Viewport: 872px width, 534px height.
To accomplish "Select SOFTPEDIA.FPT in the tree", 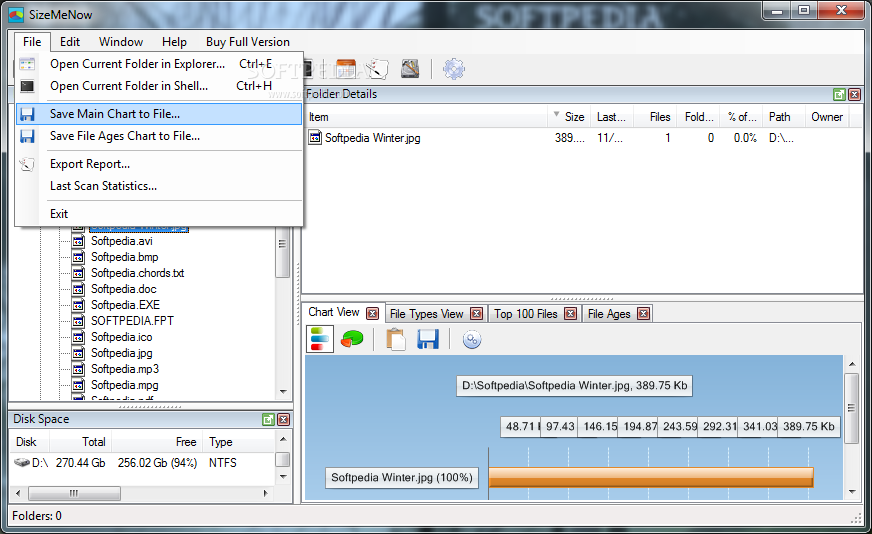I will pos(132,321).
